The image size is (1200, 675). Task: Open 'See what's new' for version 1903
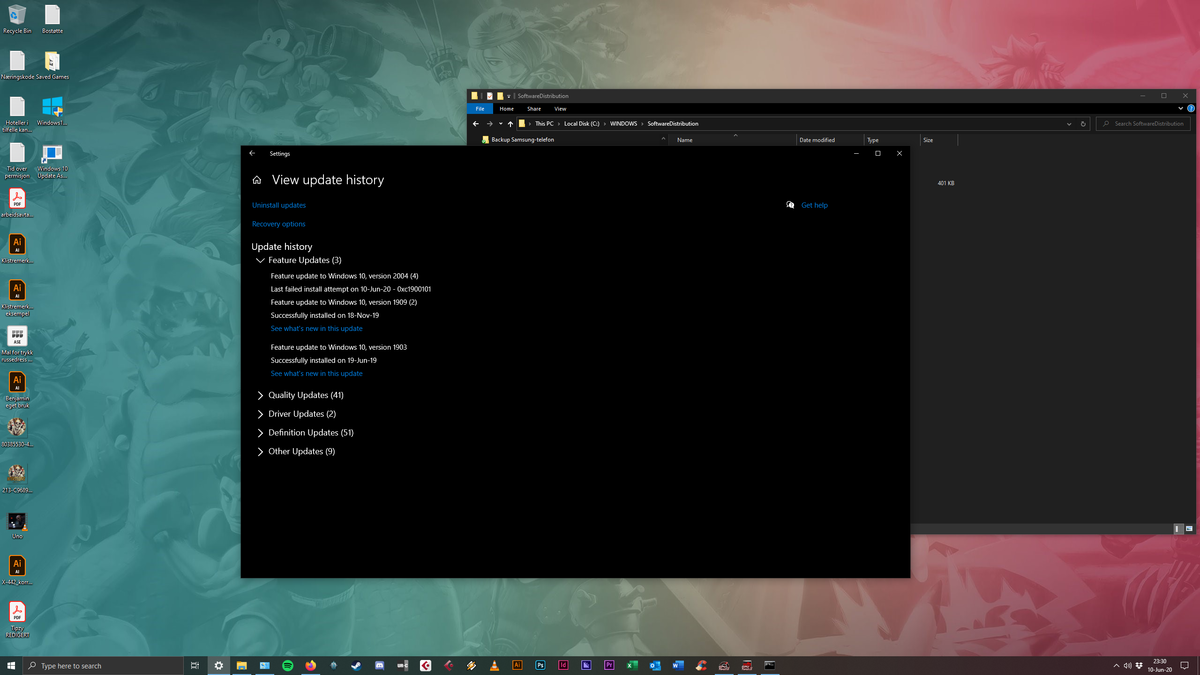[316, 373]
